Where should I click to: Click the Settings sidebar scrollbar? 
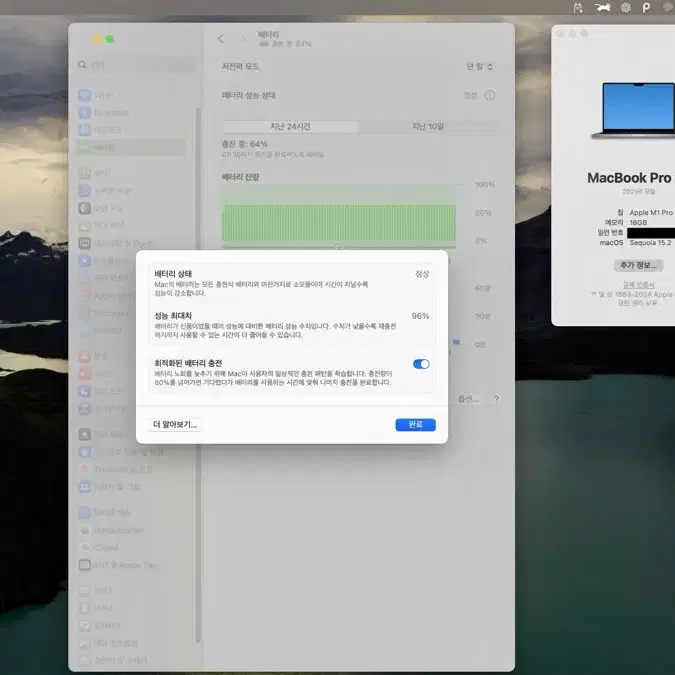(198, 375)
